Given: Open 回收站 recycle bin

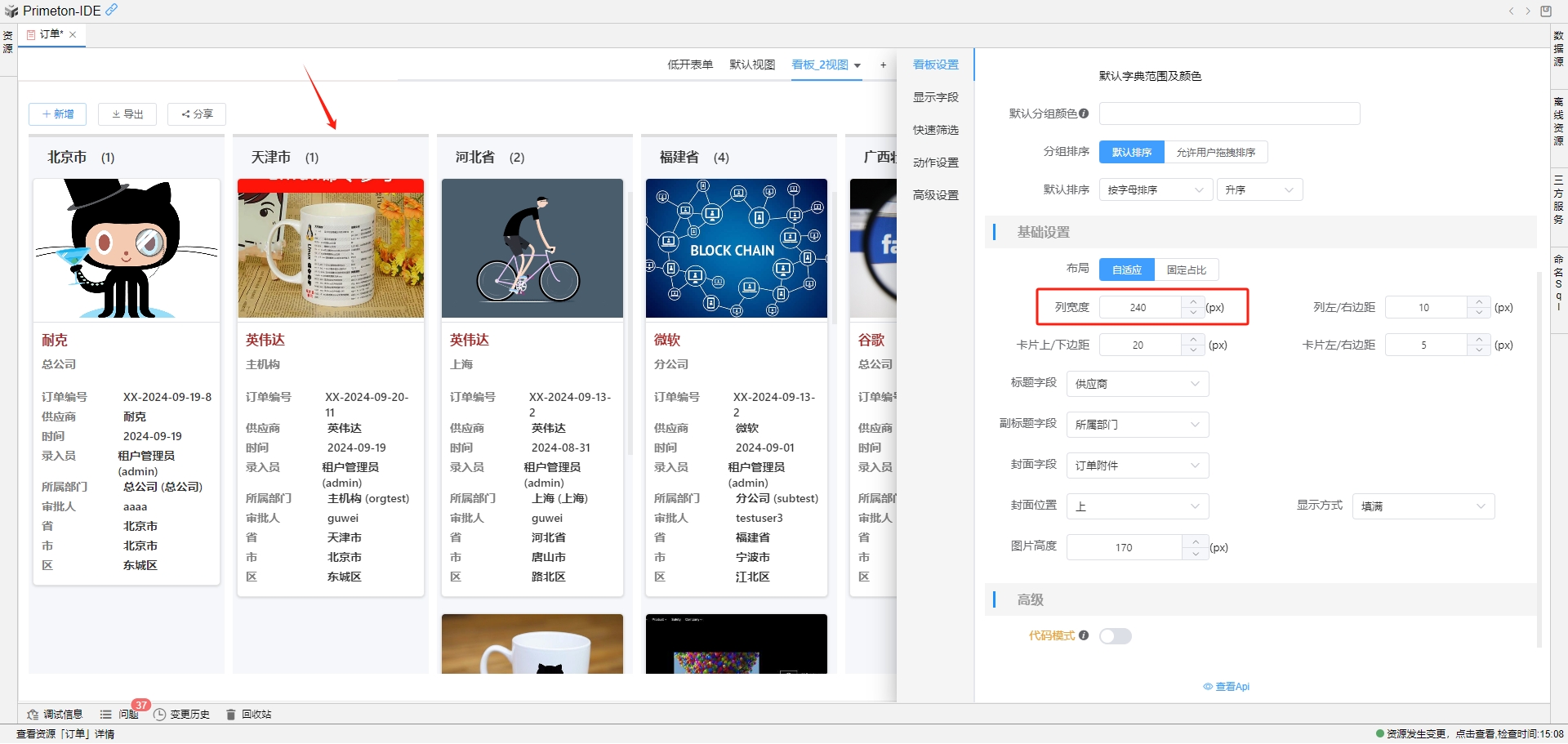Looking at the screenshot, I should tap(249, 714).
